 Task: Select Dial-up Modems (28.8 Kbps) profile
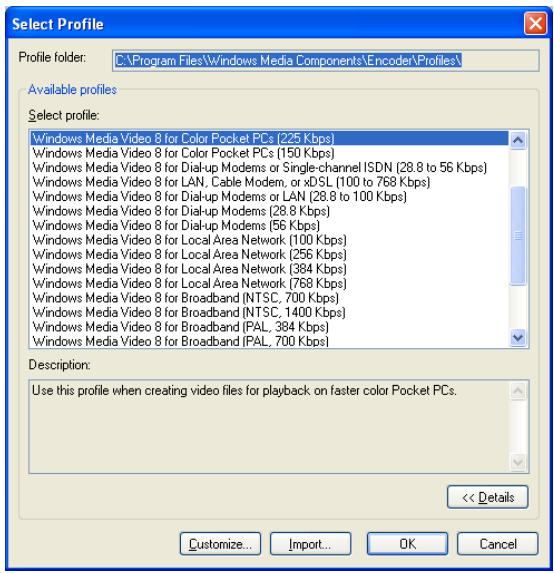pyautogui.click(x=269, y=211)
